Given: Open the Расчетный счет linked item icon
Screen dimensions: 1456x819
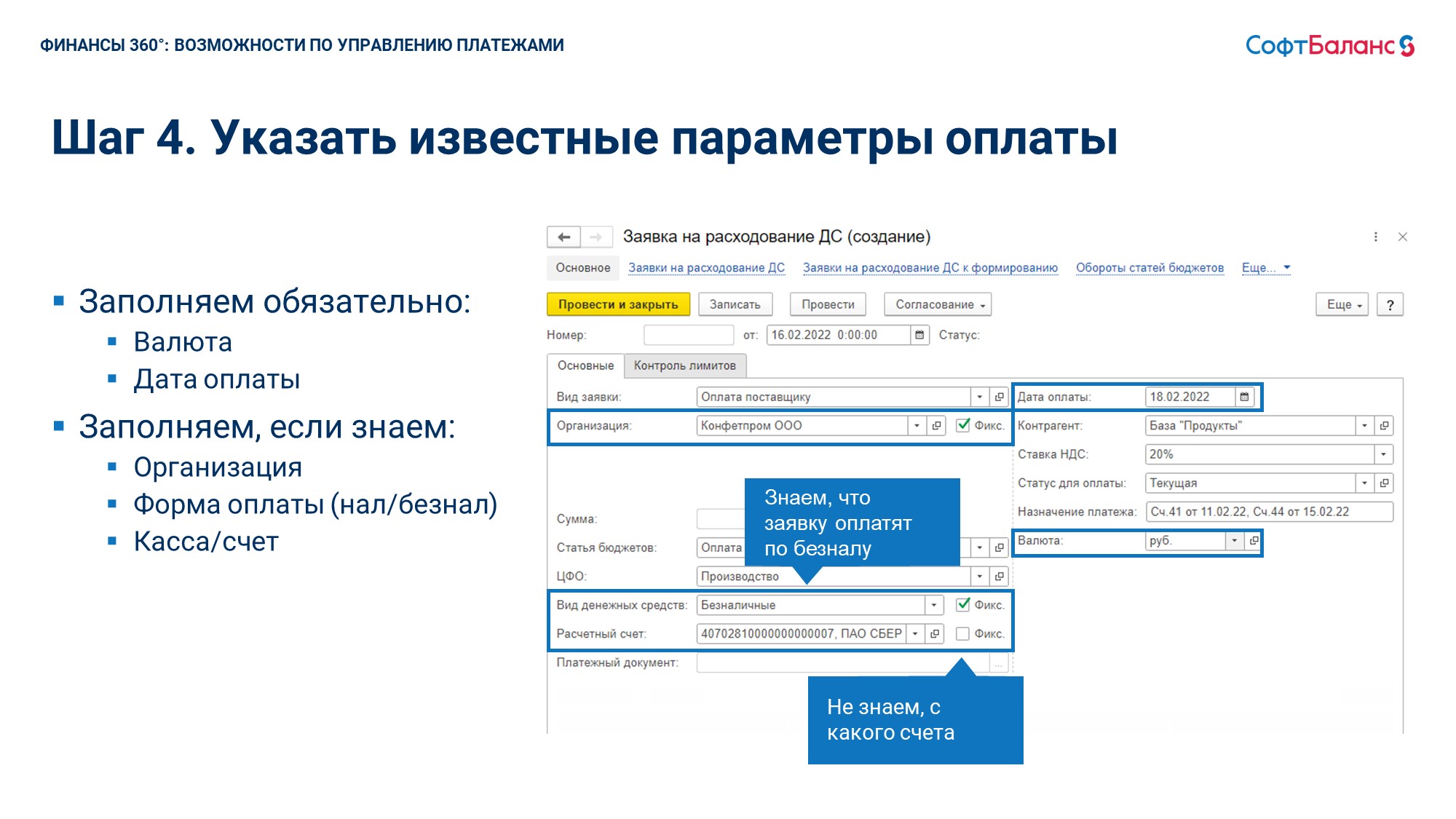Looking at the screenshot, I should click(x=935, y=634).
